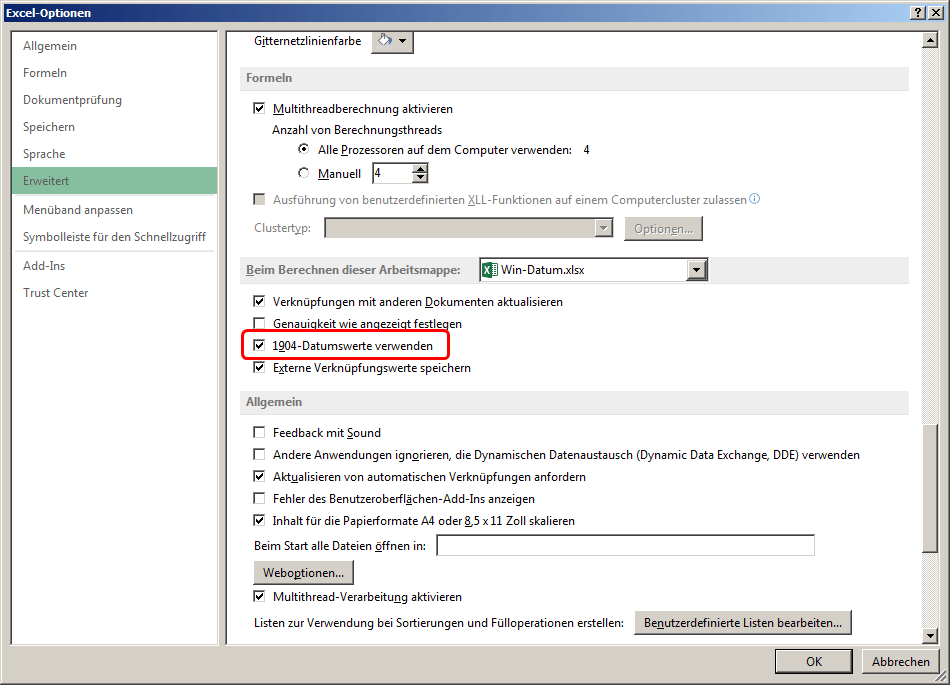Enable Fehler des Benutzeroberflächen-Add-Ins anzeigen

pyautogui.click(x=259, y=498)
